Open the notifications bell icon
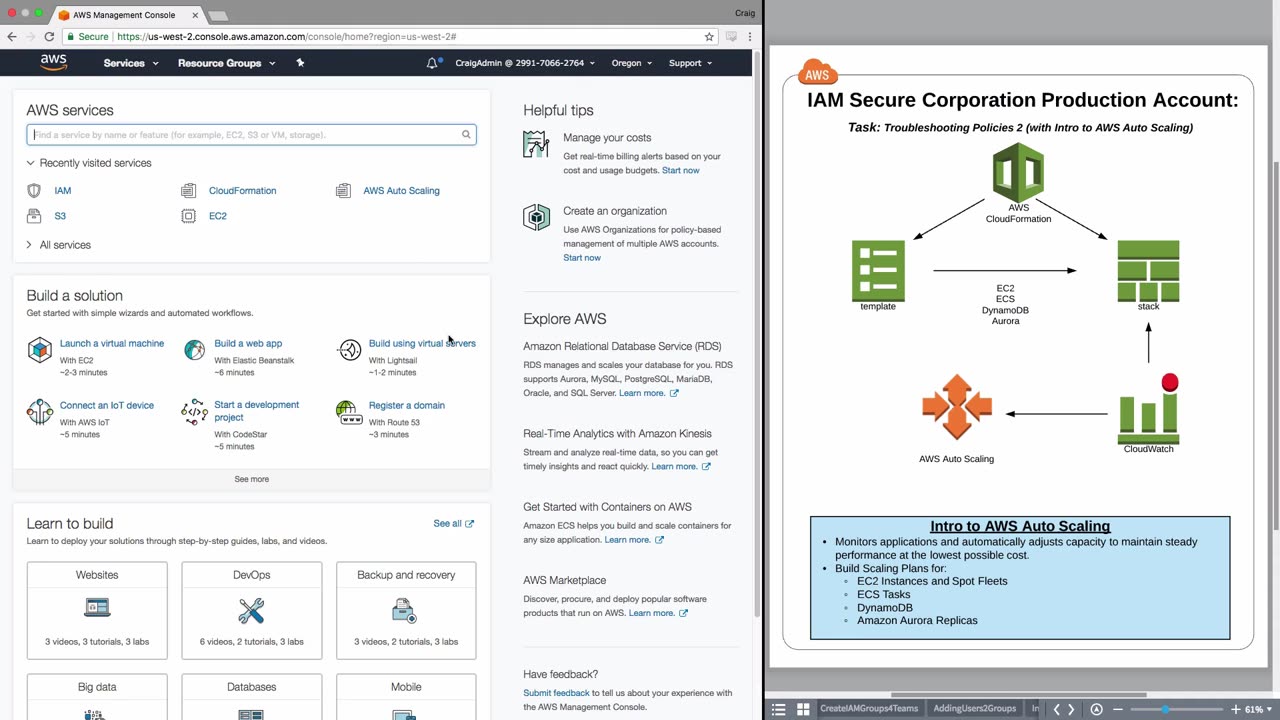 coord(432,63)
